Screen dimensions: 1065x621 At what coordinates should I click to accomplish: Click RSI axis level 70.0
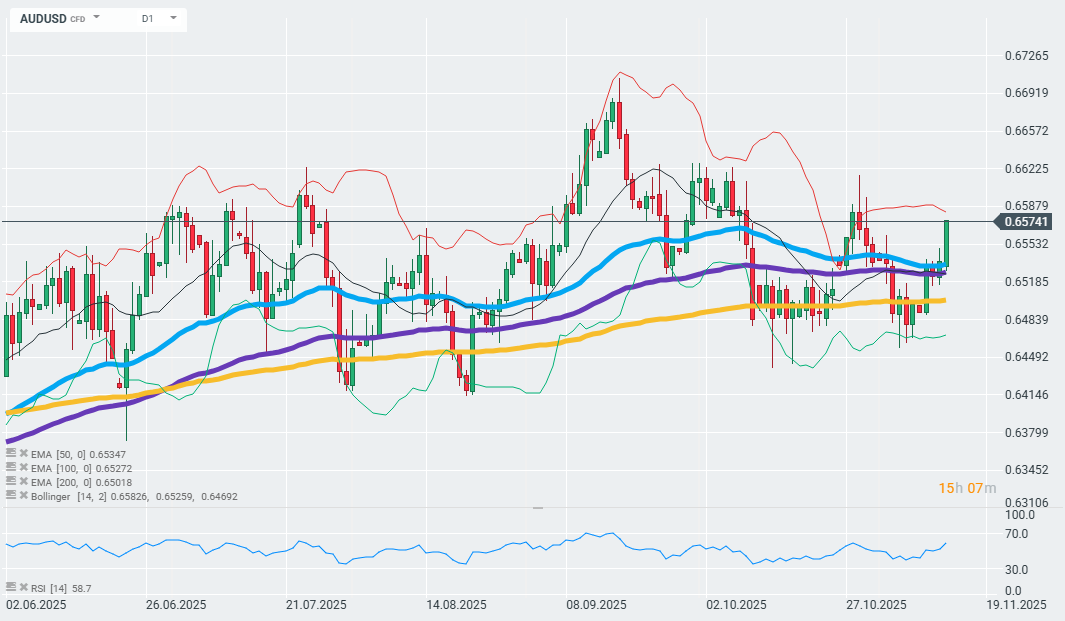(1017, 534)
